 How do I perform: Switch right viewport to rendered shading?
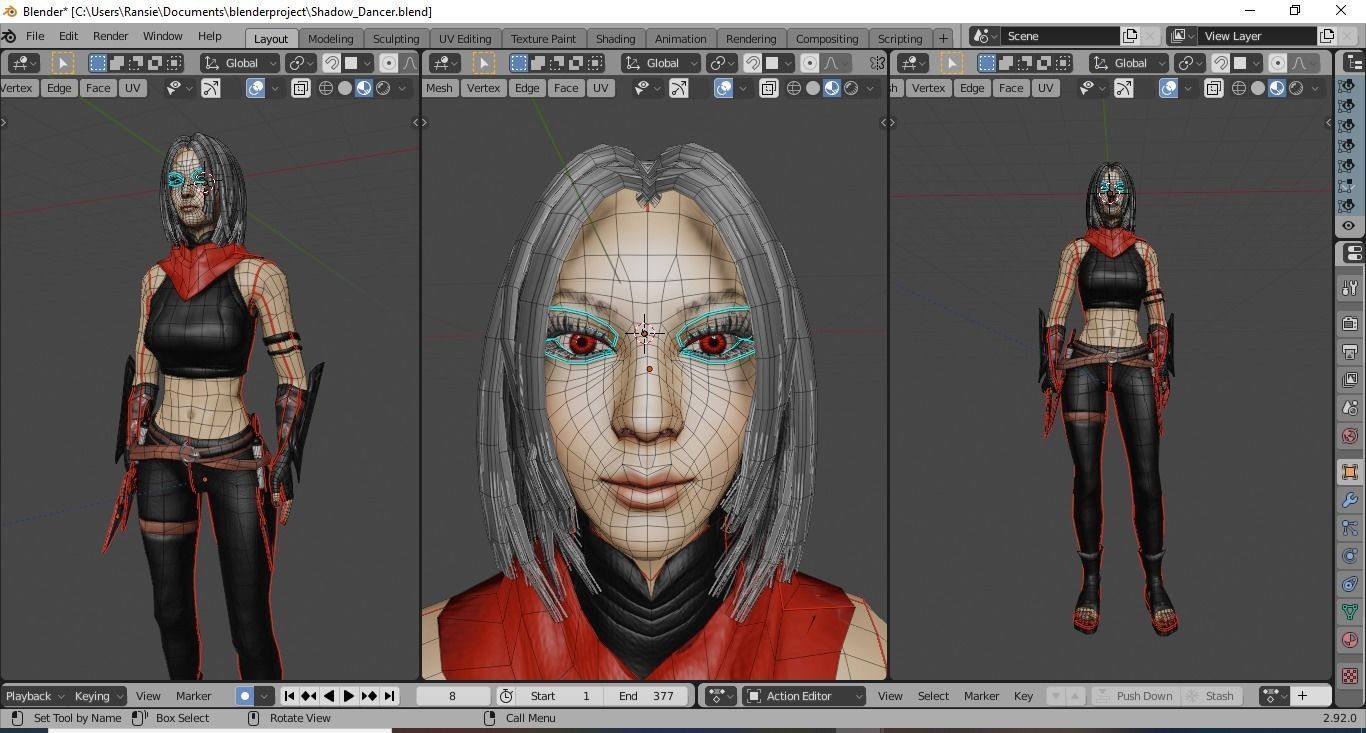coord(1296,88)
